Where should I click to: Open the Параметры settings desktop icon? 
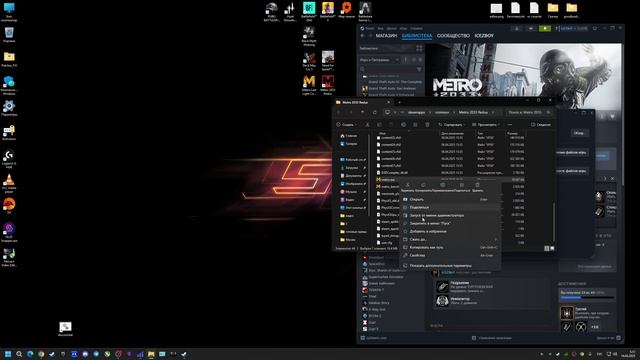click(9, 109)
